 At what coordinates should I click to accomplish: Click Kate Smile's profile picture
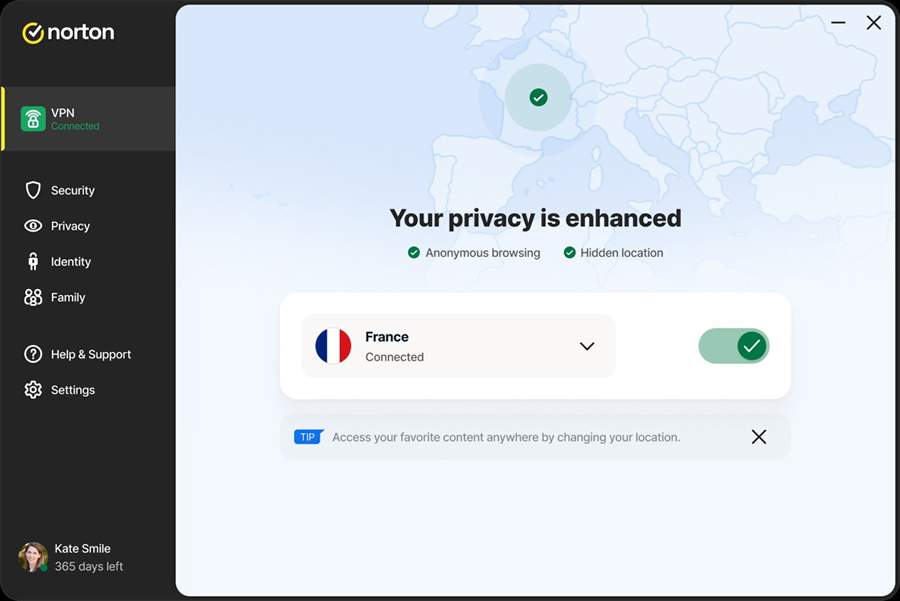pos(33,557)
